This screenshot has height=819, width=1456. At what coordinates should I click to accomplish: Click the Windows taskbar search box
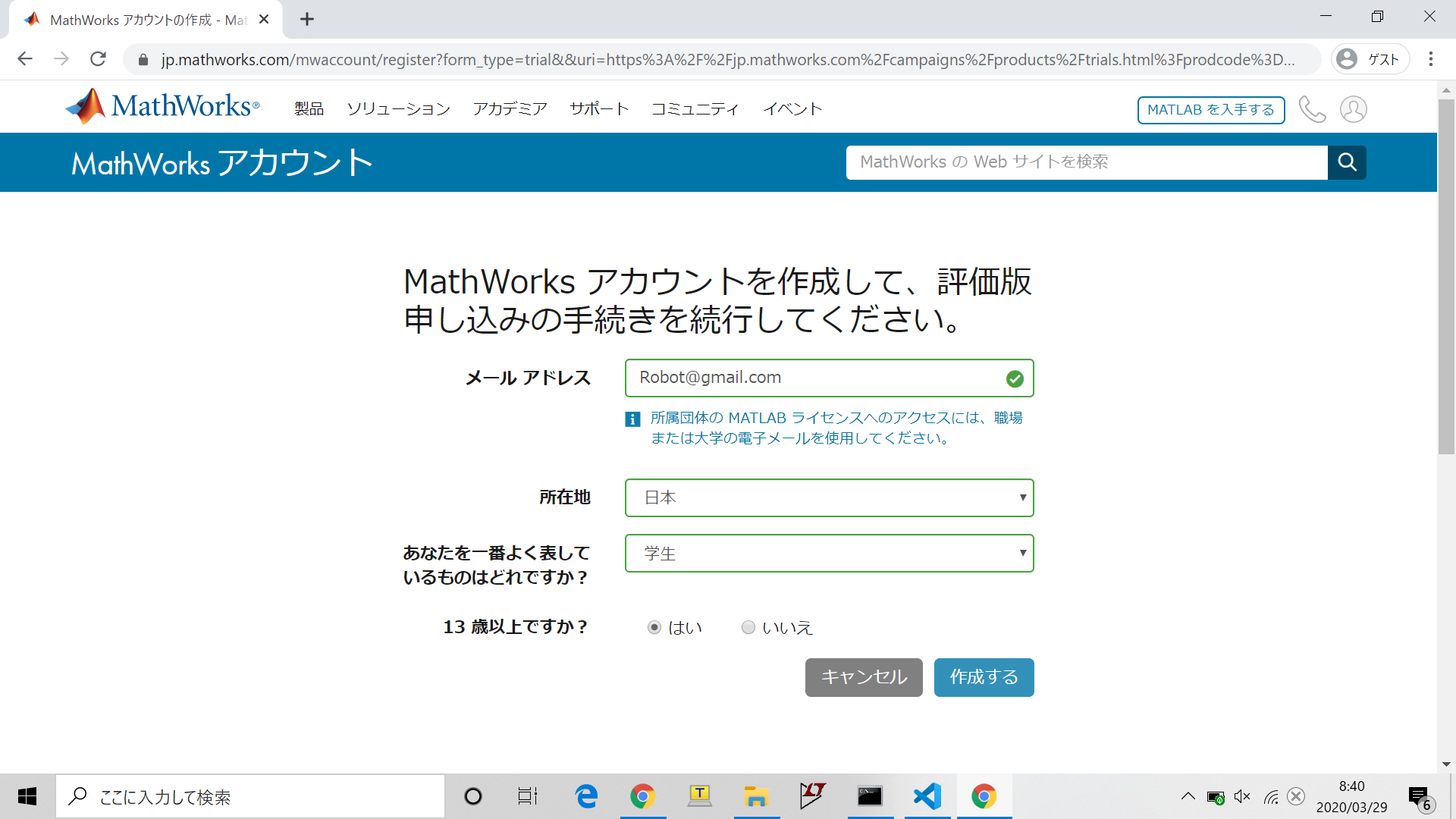tap(250, 796)
